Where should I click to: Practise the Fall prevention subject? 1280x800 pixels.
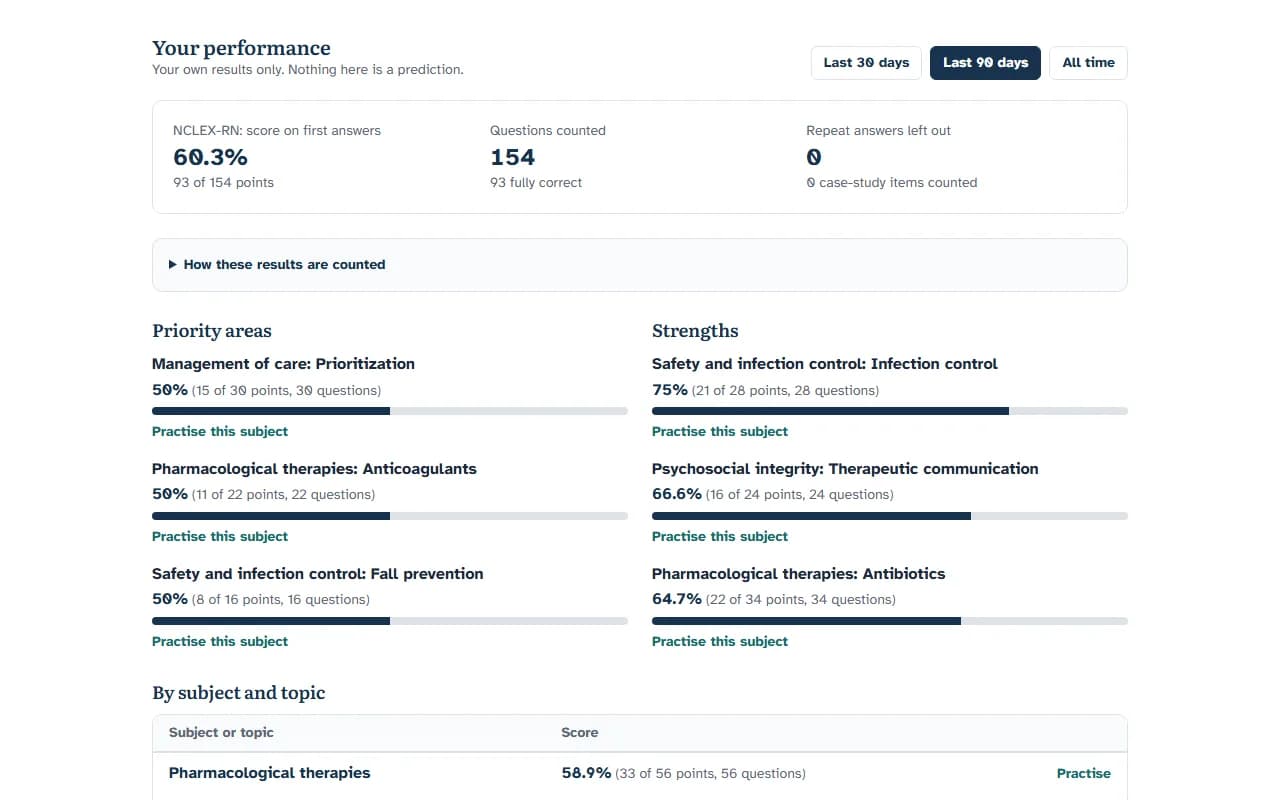[220, 642]
